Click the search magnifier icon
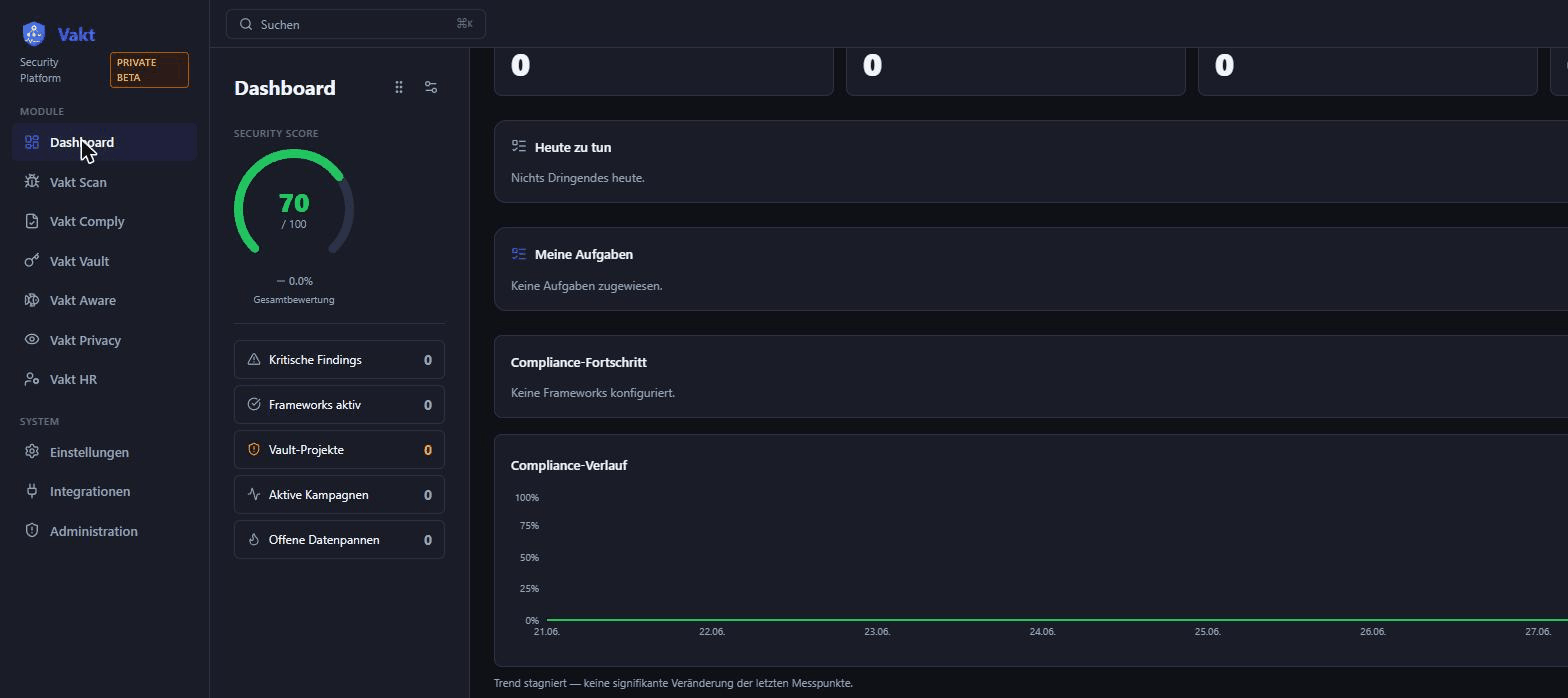This screenshot has width=1568, height=698. pos(246,24)
